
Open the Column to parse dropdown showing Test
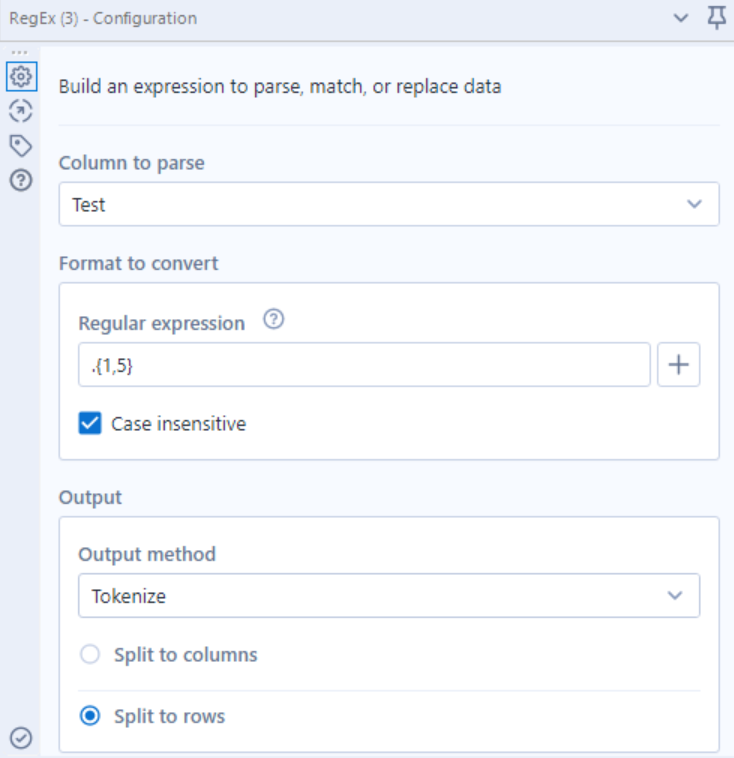[x=388, y=204]
